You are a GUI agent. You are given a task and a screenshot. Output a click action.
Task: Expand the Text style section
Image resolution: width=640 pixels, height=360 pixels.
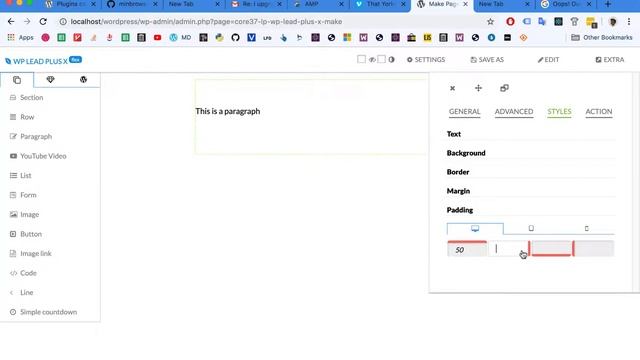tap(453, 134)
